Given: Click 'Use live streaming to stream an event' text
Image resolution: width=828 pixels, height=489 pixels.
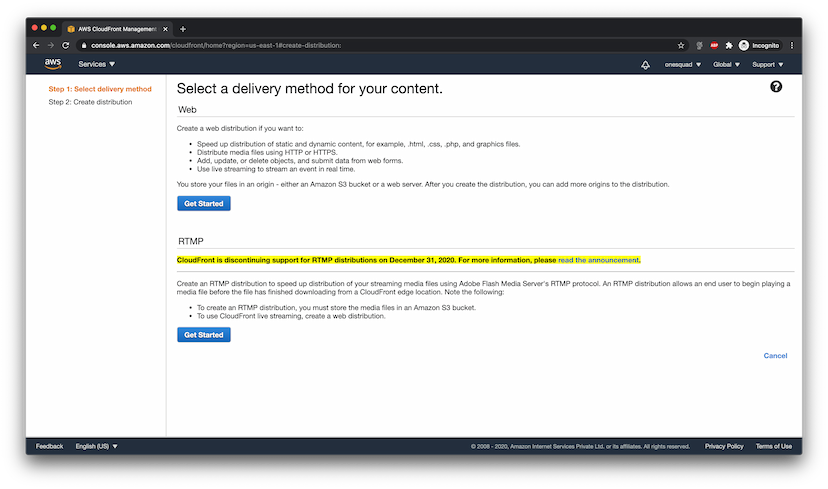Looking at the screenshot, I should (276, 170).
